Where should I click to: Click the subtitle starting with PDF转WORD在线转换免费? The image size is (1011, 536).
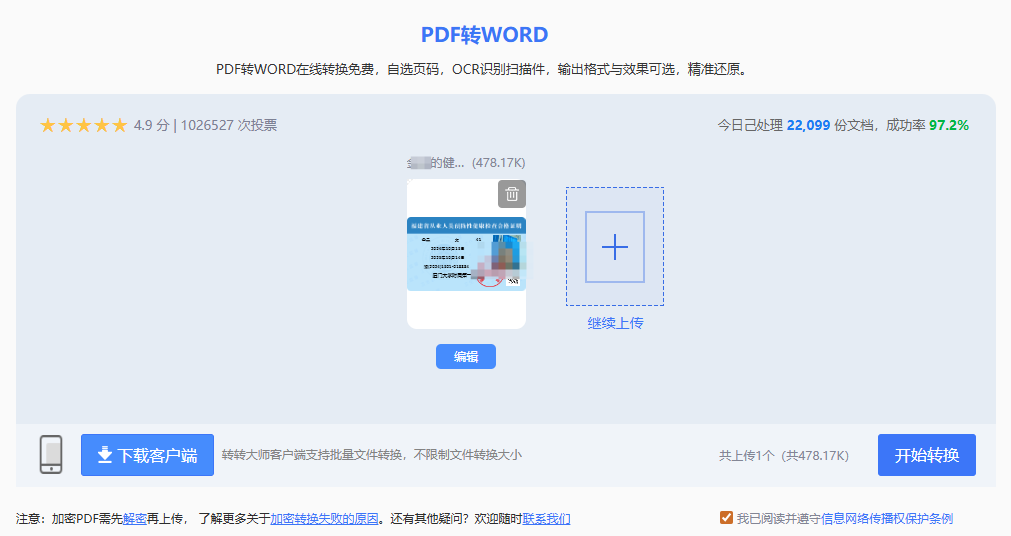point(483,69)
